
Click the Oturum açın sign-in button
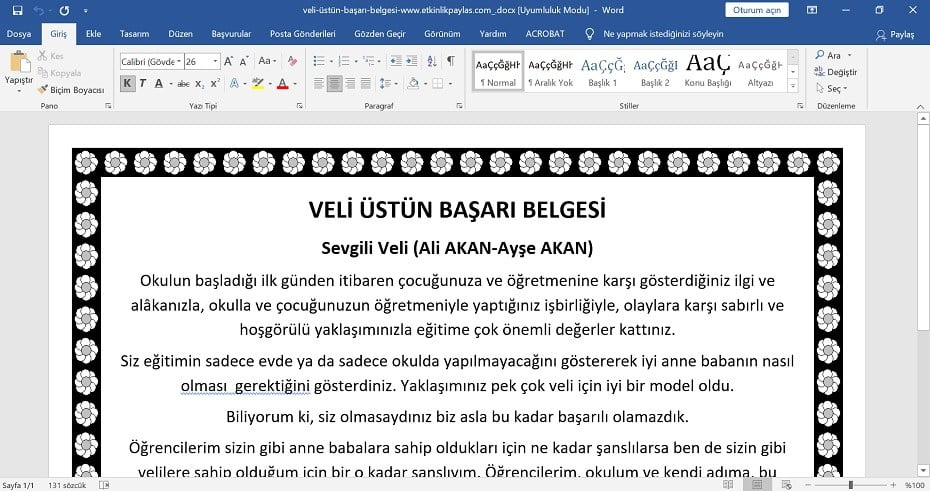pyautogui.click(x=757, y=10)
